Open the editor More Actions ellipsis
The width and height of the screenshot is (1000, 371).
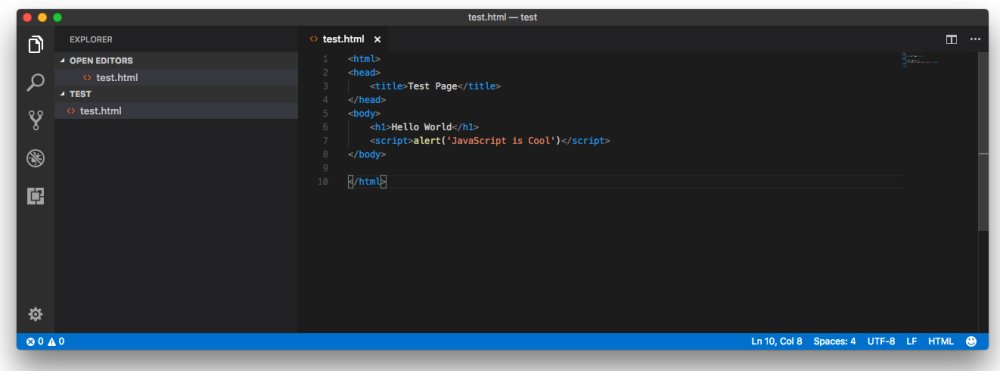975,40
